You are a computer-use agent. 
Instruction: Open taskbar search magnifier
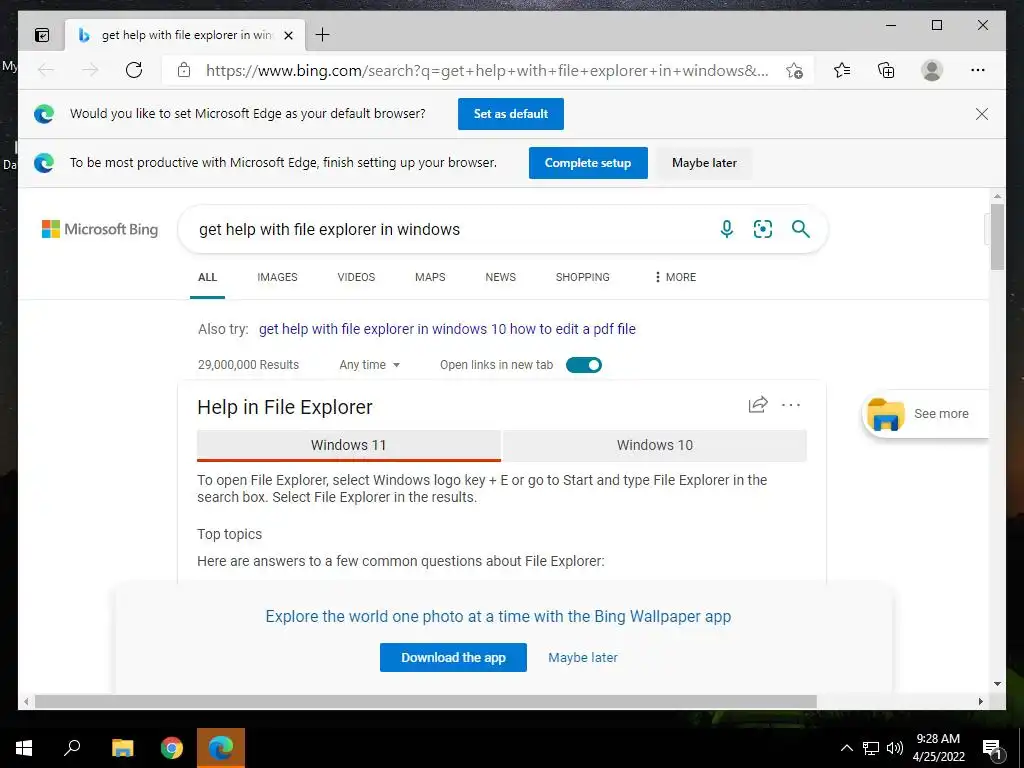point(72,748)
